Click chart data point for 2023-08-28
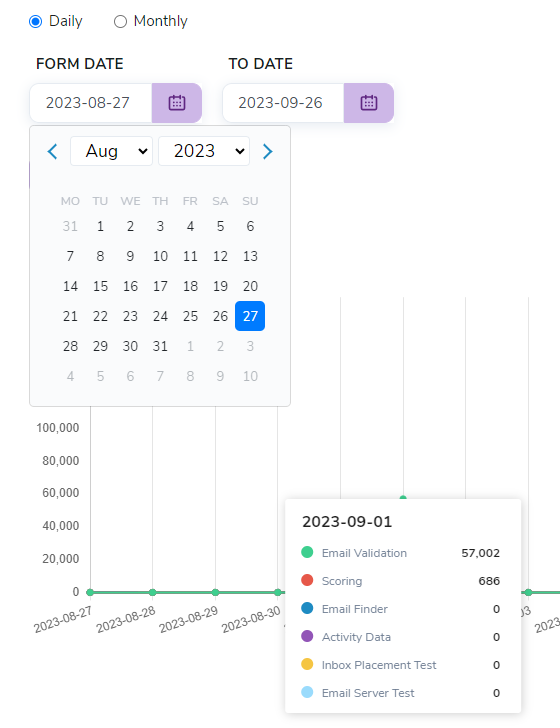Screen dimensions: 560x728 coord(152,592)
